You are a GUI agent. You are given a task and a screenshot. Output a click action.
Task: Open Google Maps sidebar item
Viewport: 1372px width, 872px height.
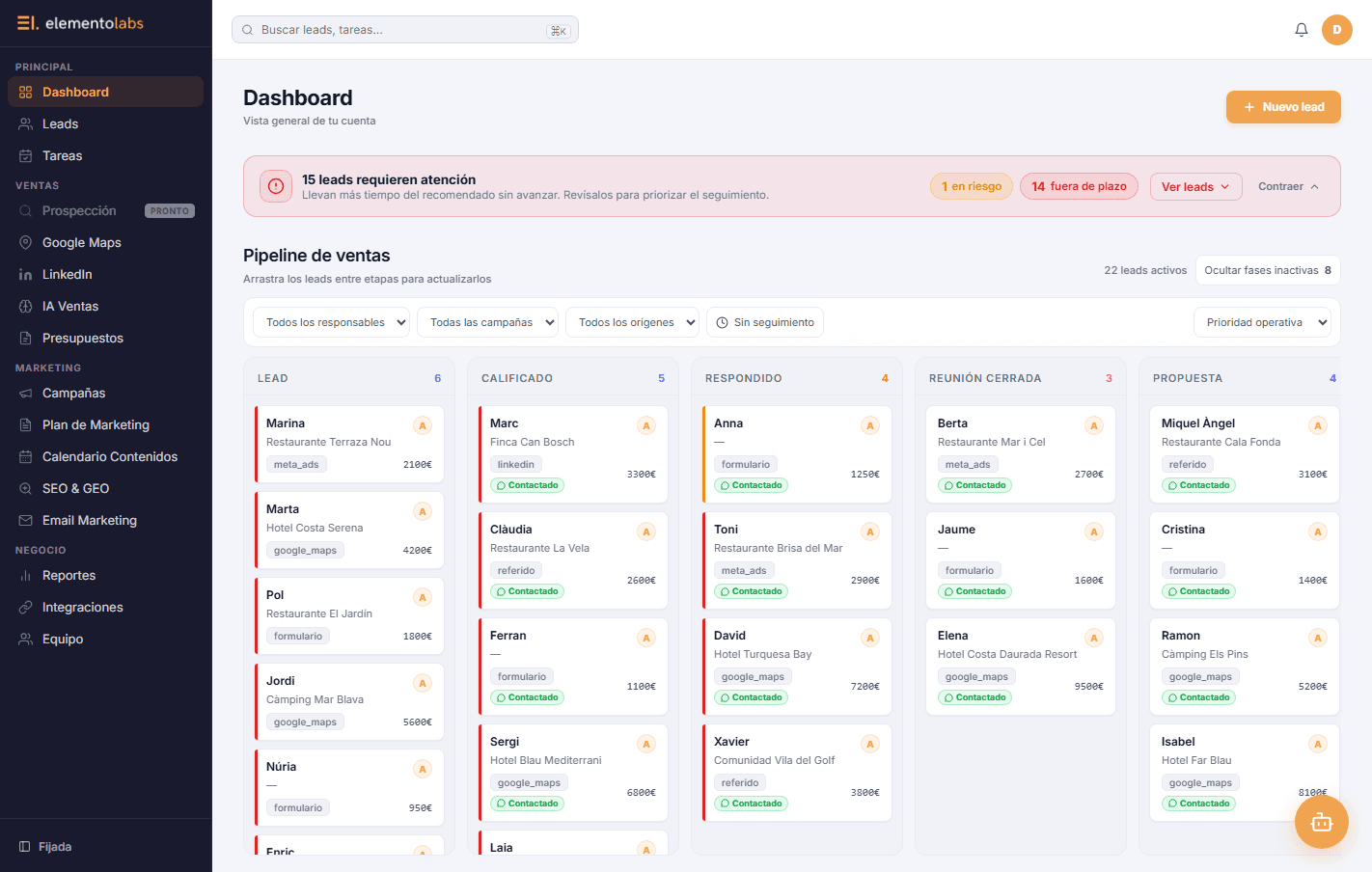pos(106,243)
